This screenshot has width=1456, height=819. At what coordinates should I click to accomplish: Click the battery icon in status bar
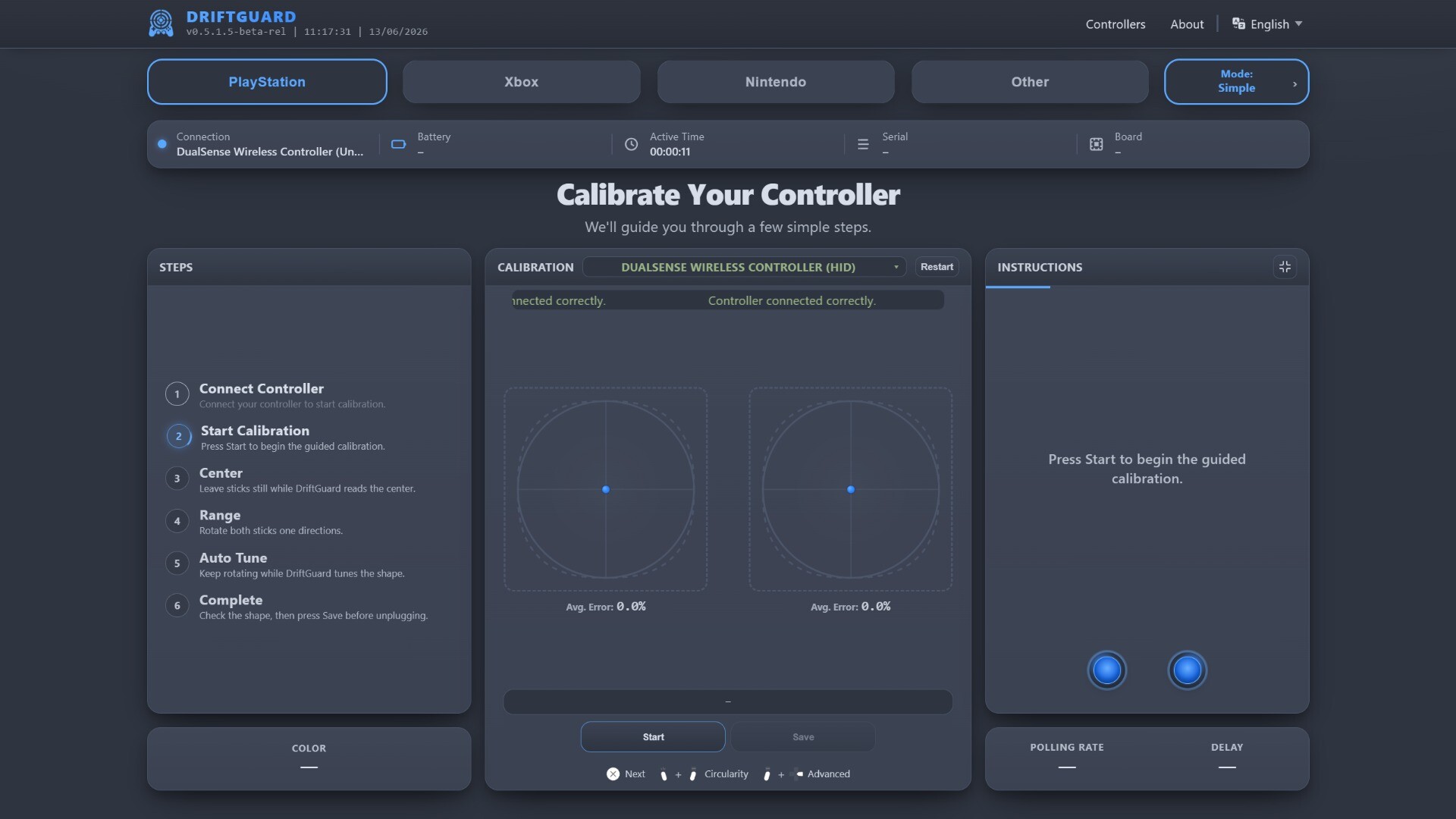tap(398, 144)
